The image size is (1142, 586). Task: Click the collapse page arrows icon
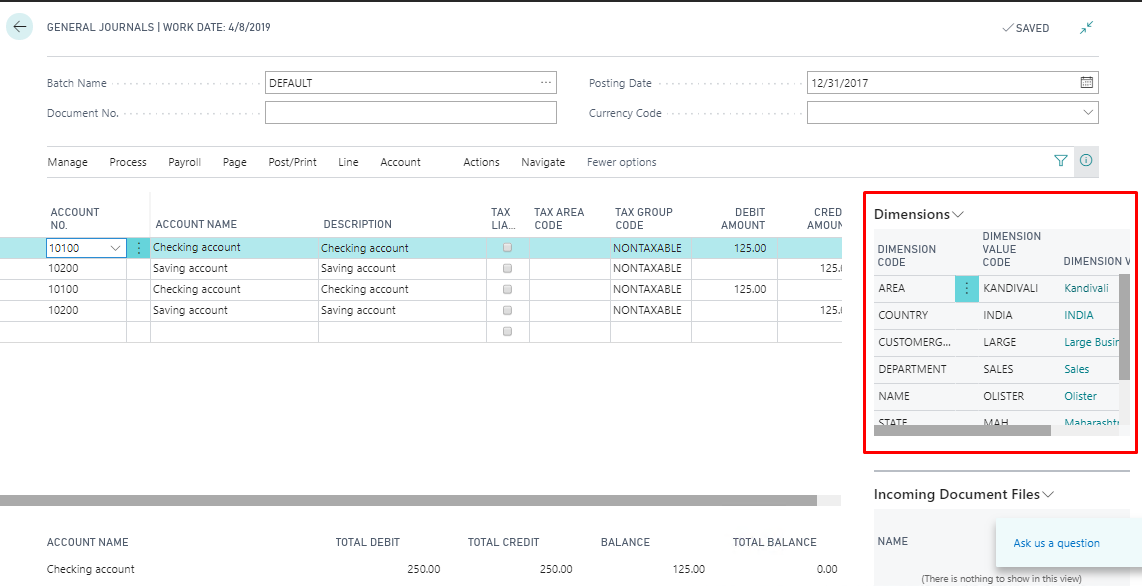pyautogui.click(x=1087, y=28)
